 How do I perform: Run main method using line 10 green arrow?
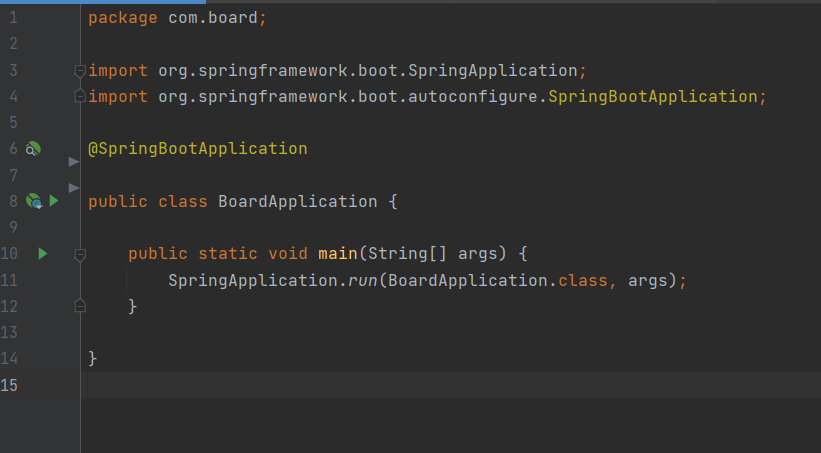[43, 253]
